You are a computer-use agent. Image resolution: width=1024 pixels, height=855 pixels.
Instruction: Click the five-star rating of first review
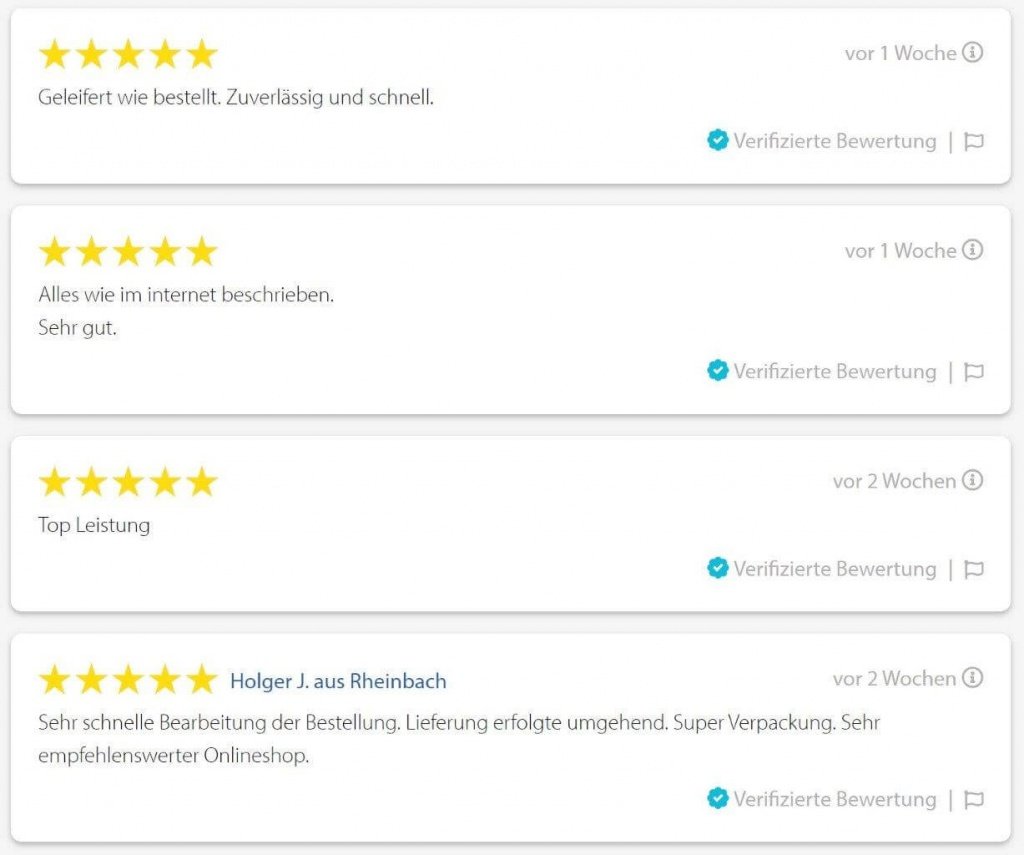pos(128,54)
